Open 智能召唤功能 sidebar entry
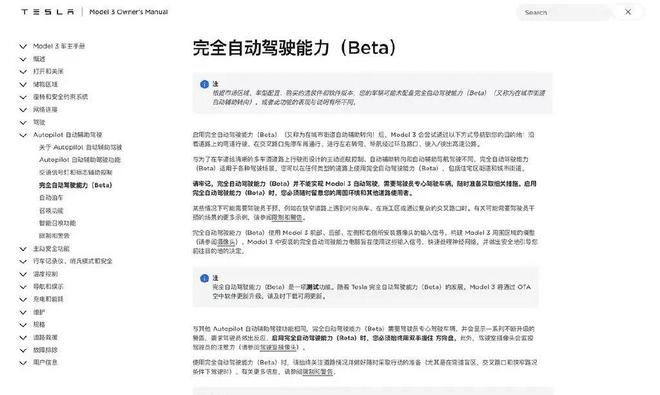The width and height of the screenshot is (660, 395). (57, 223)
